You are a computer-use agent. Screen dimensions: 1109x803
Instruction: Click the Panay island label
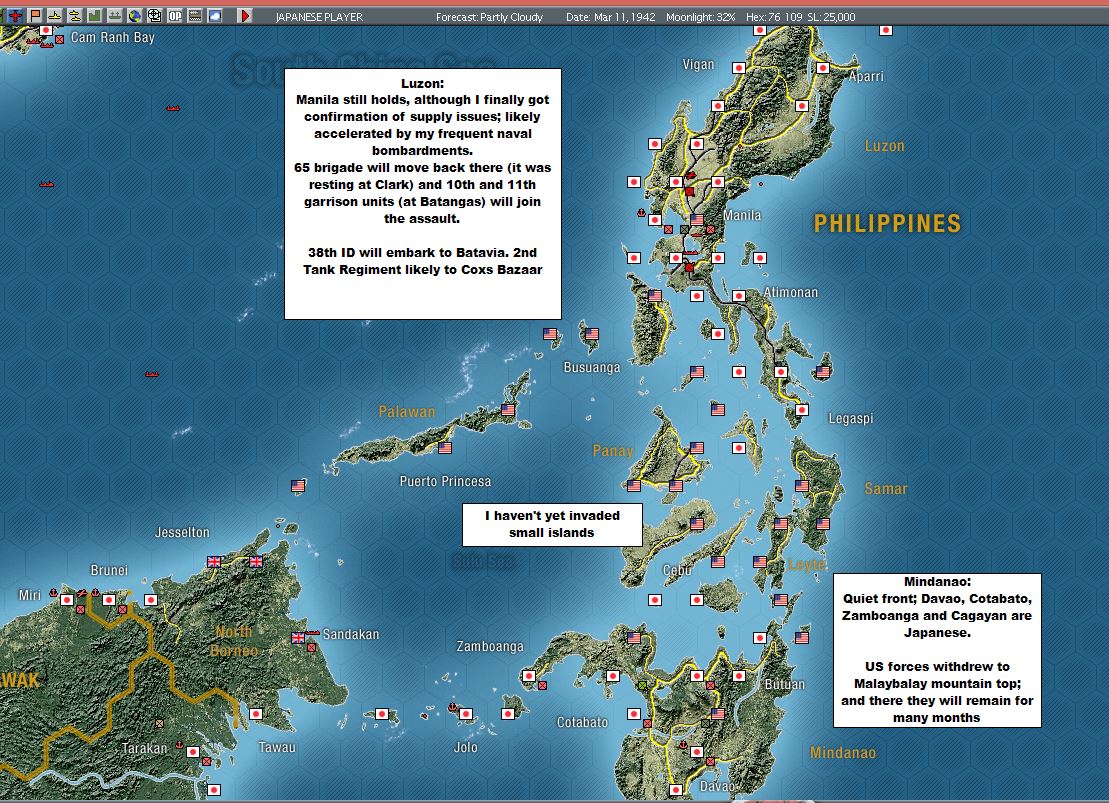612,451
